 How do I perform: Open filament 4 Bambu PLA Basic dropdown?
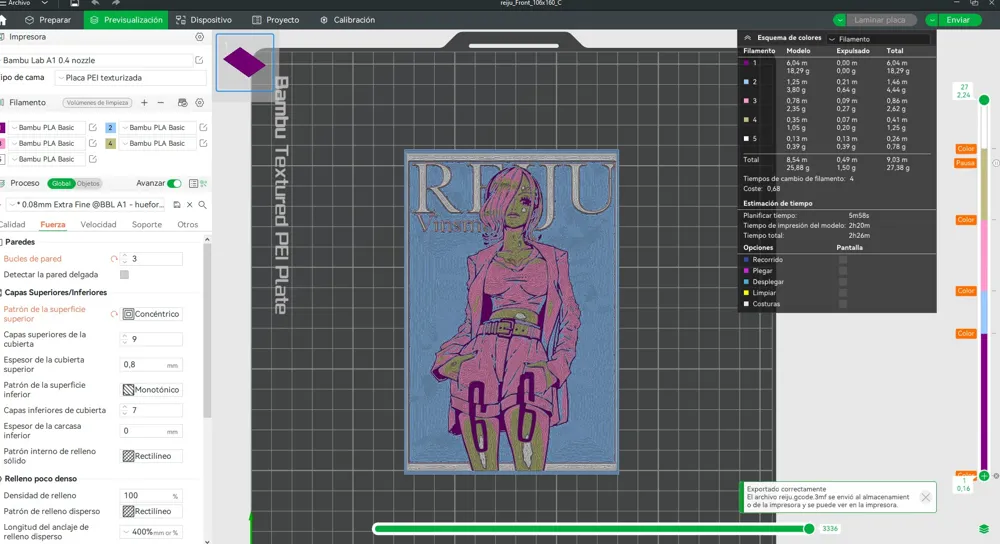(157, 143)
